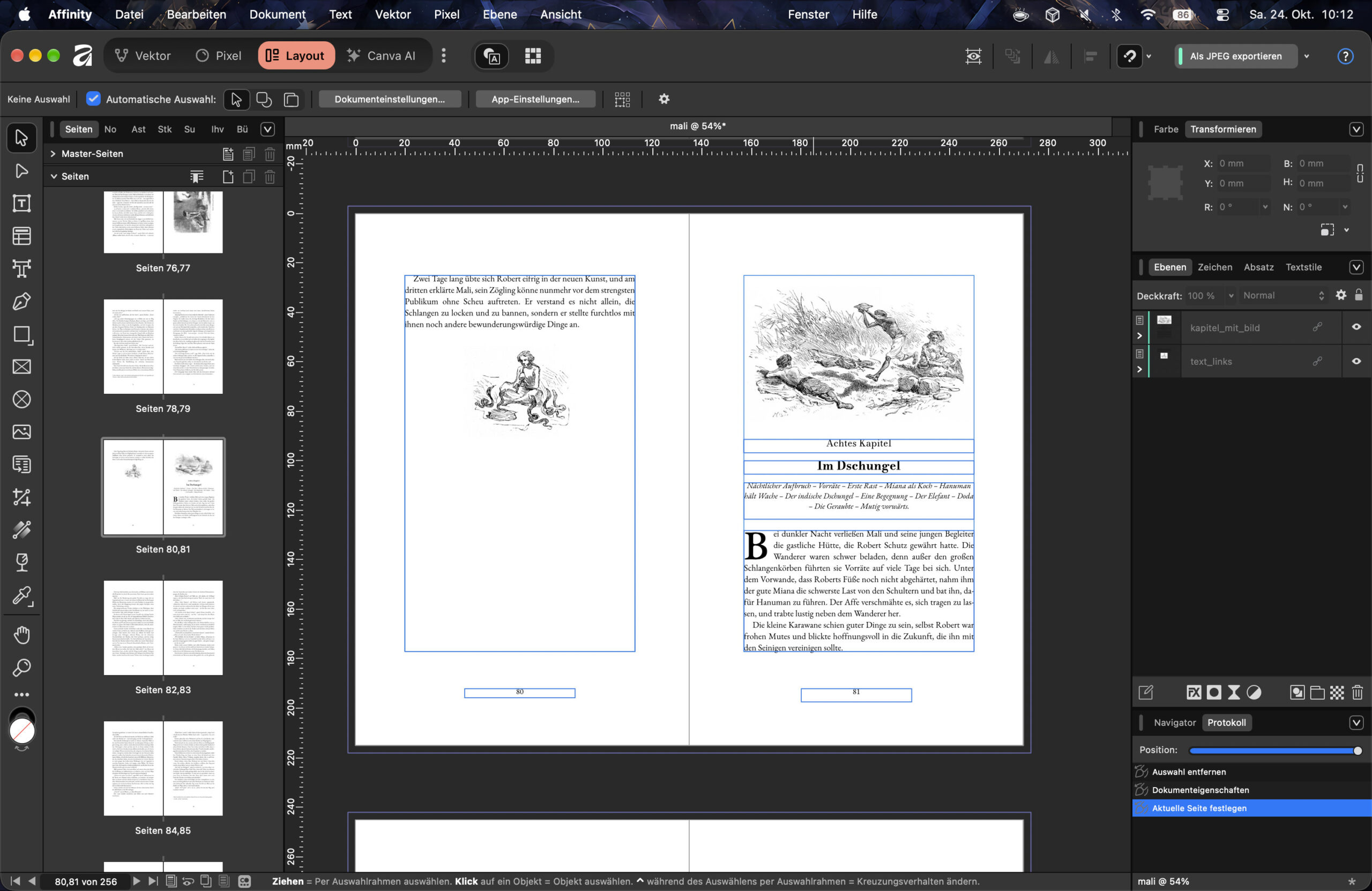Click the Canva AI button
The height and width of the screenshot is (891, 1372).
pyautogui.click(x=381, y=55)
